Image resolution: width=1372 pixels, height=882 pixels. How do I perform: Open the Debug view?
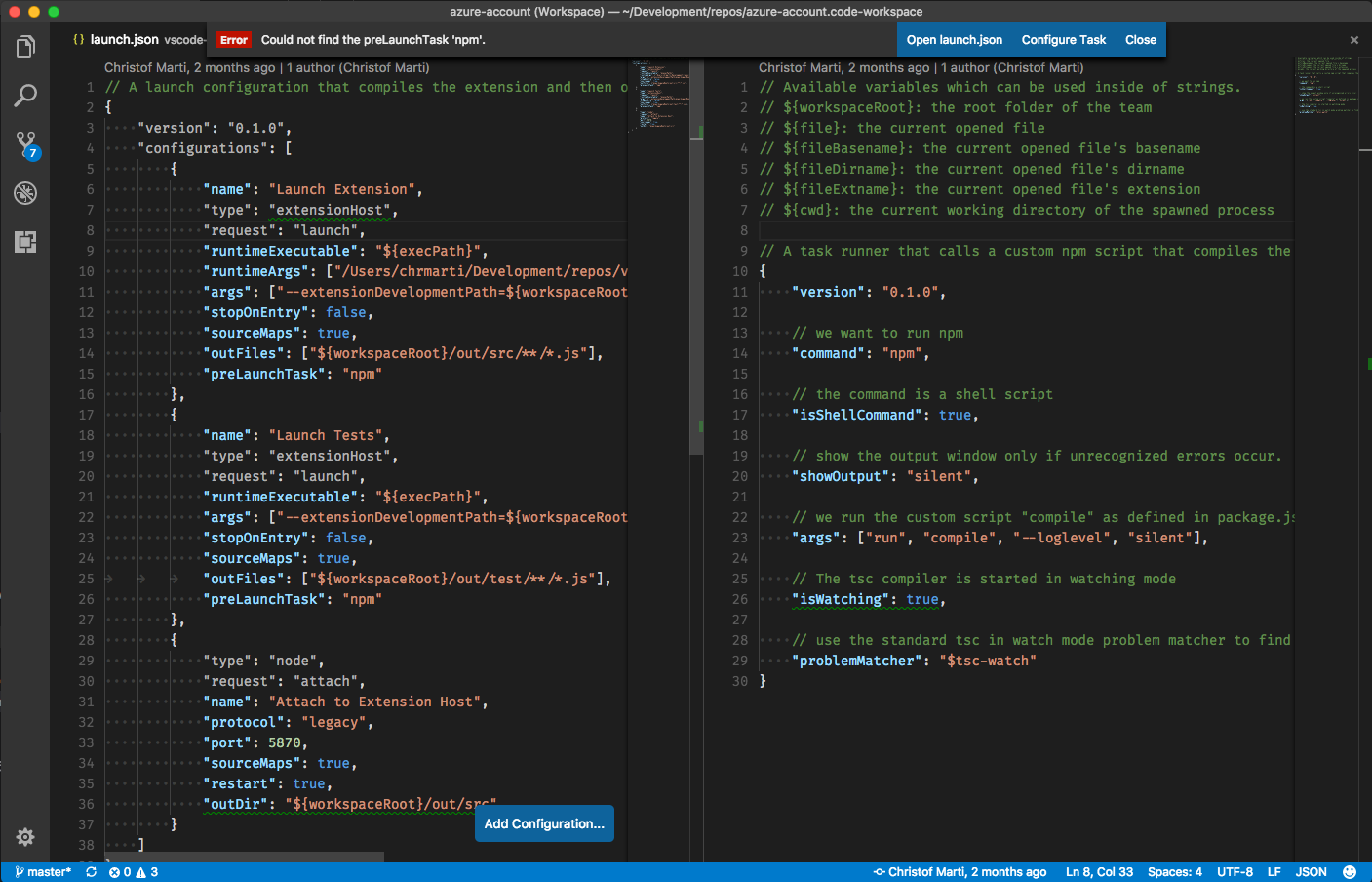(x=25, y=193)
